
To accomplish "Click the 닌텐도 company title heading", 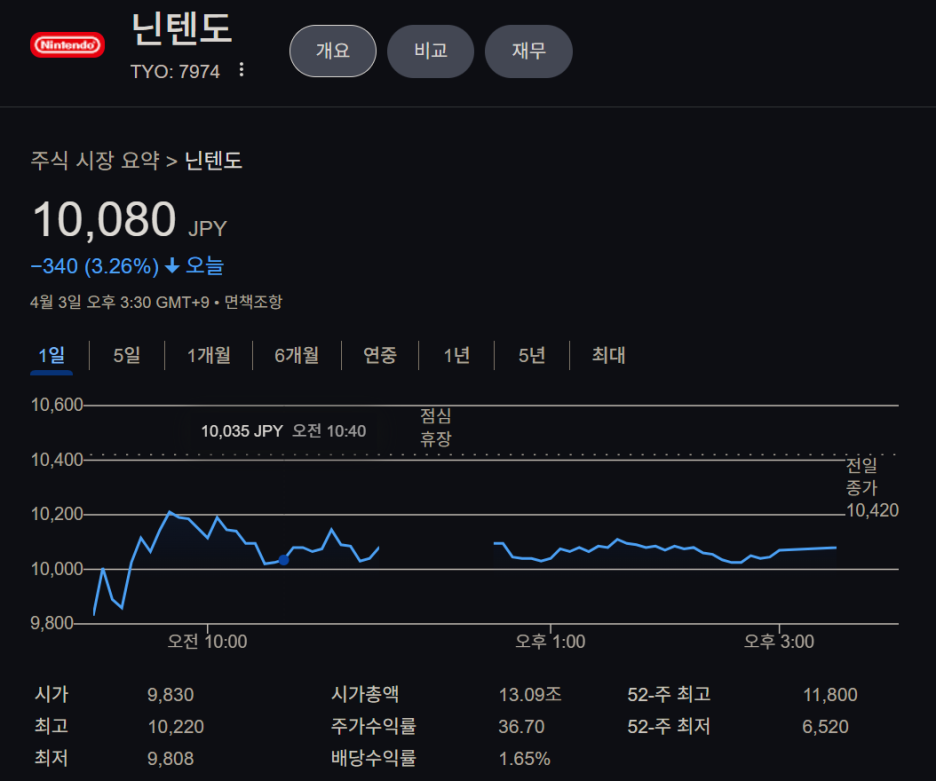I will [181, 28].
